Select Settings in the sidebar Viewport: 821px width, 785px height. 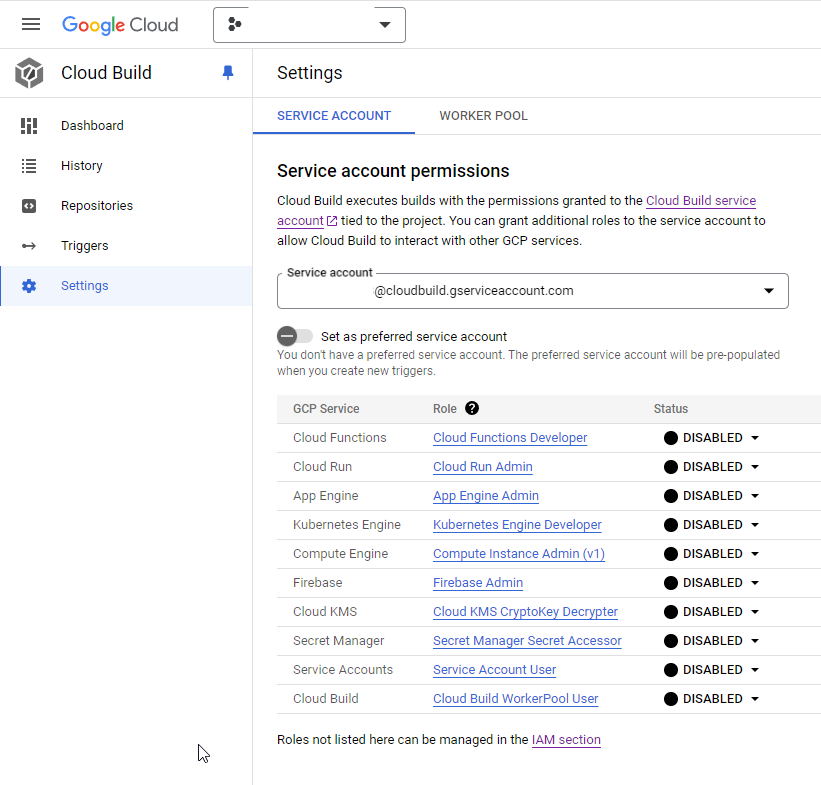pyautogui.click(x=126, y=286)
